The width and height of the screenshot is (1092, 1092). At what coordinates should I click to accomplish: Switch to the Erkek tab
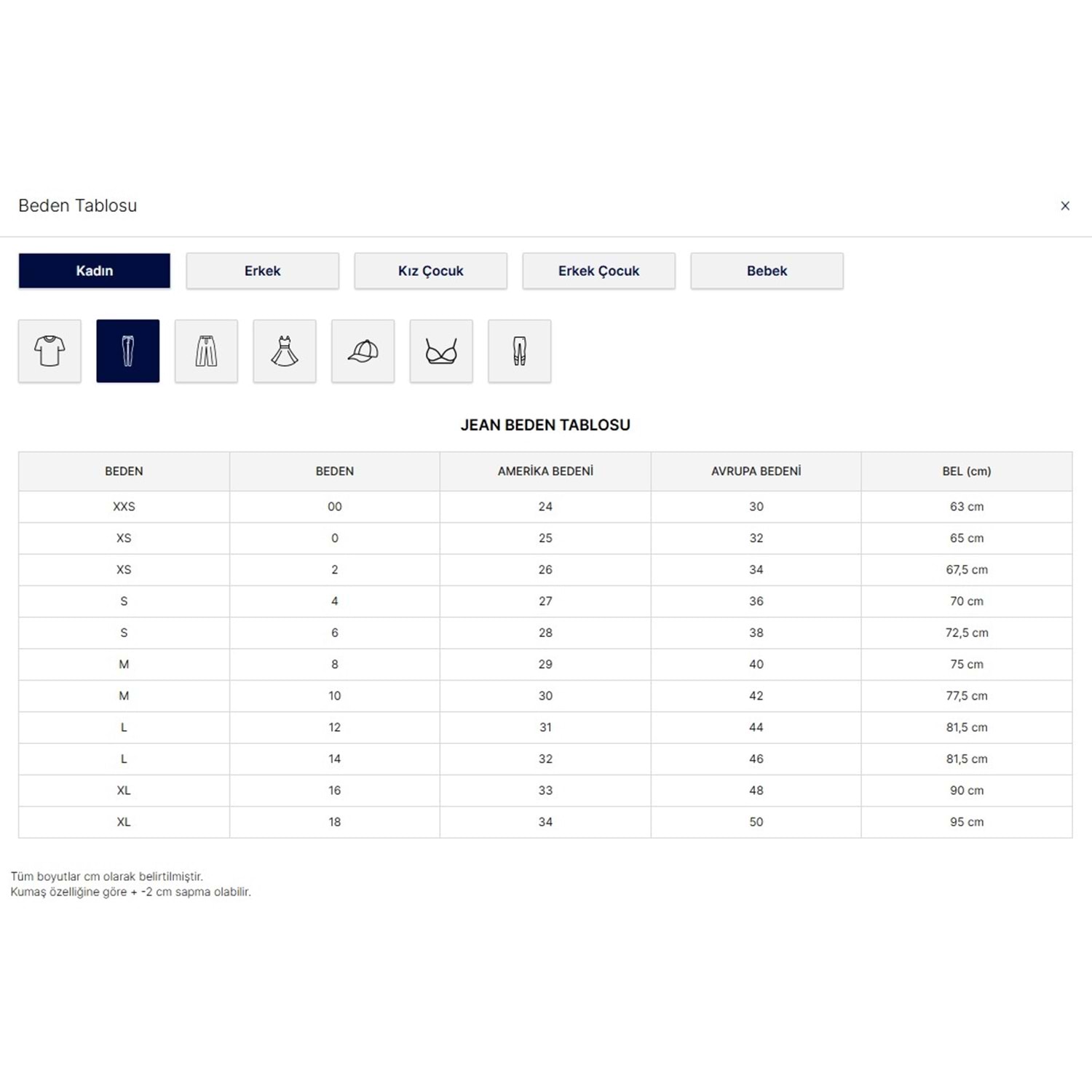click(x=262, y=271)
